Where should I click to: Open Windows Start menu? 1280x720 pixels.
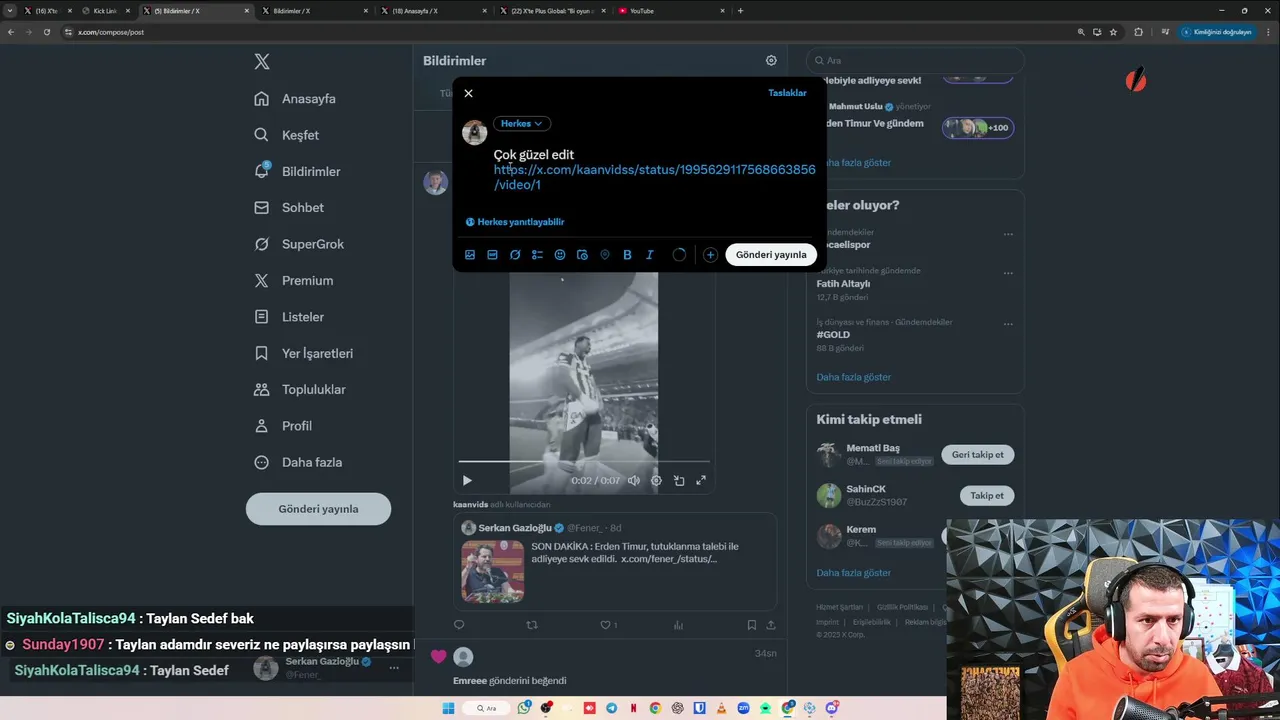[448, 708]
